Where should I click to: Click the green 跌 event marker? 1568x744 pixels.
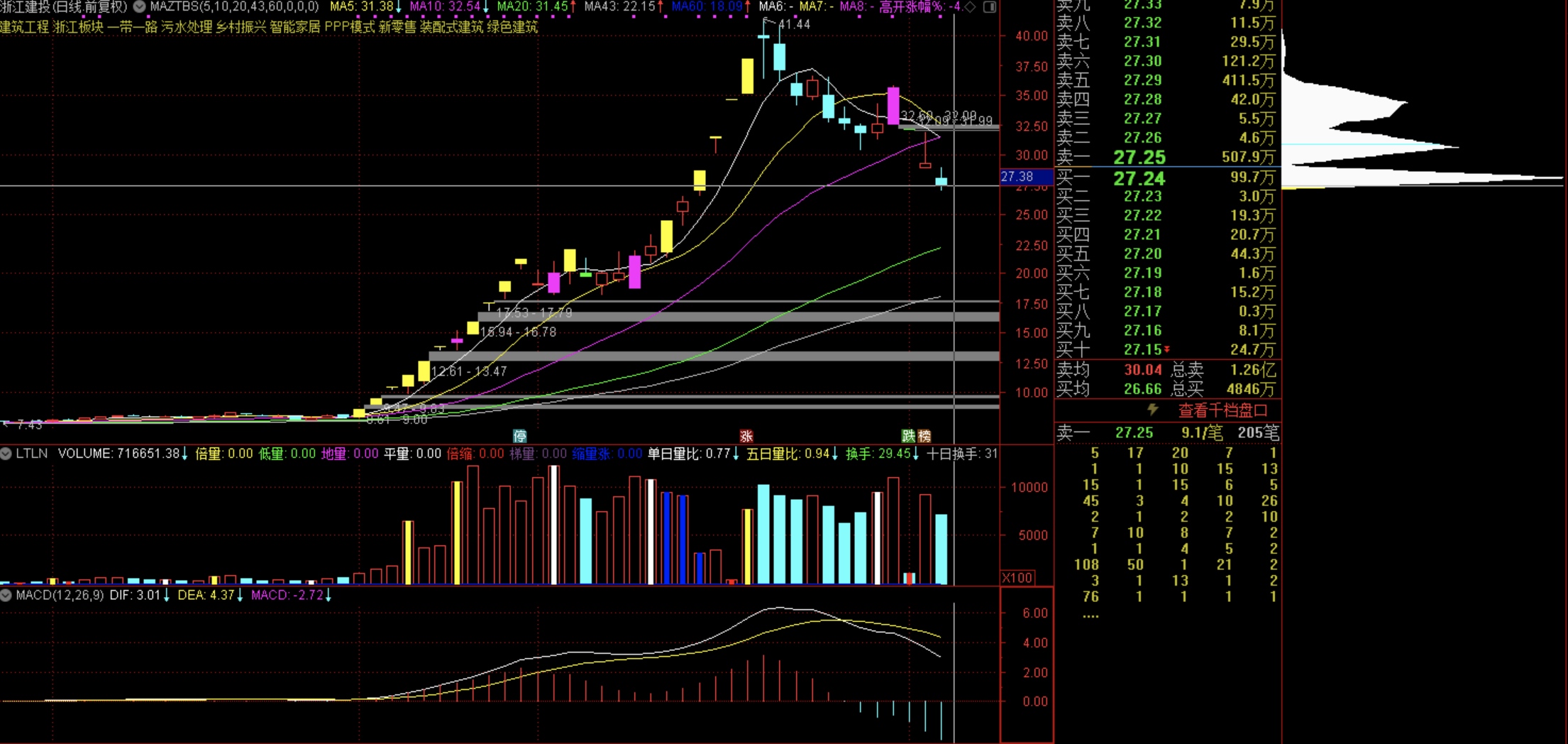[x=908, y=436]
